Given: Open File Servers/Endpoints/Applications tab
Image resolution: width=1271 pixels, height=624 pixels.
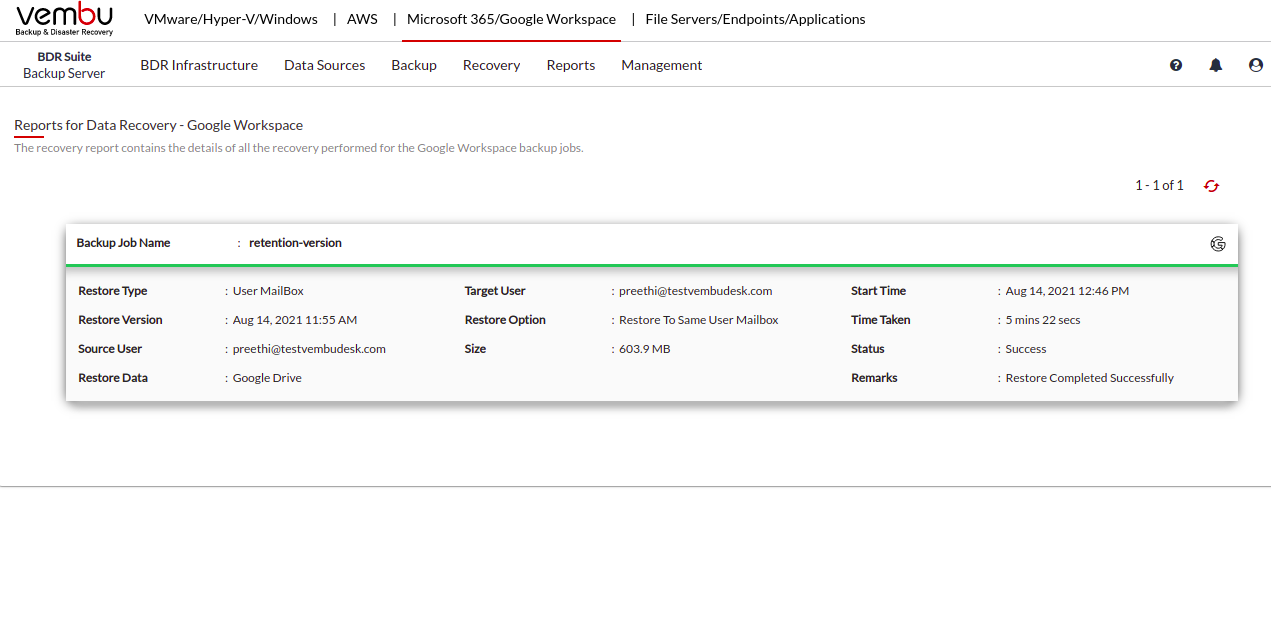Looking at the screenshot, I should pos(756,19).
